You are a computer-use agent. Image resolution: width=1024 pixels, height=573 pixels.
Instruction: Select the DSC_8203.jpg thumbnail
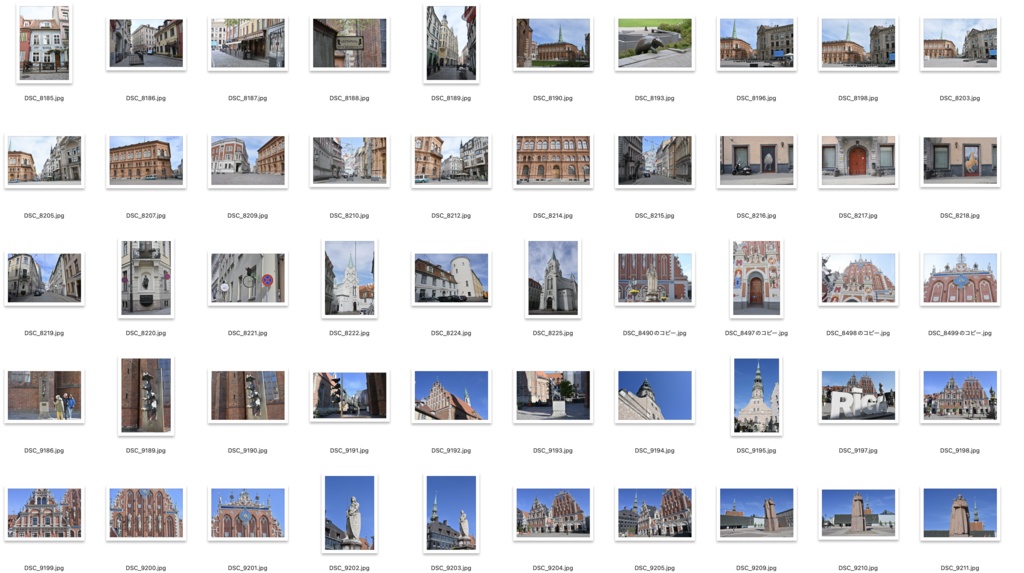coord(960,43)
